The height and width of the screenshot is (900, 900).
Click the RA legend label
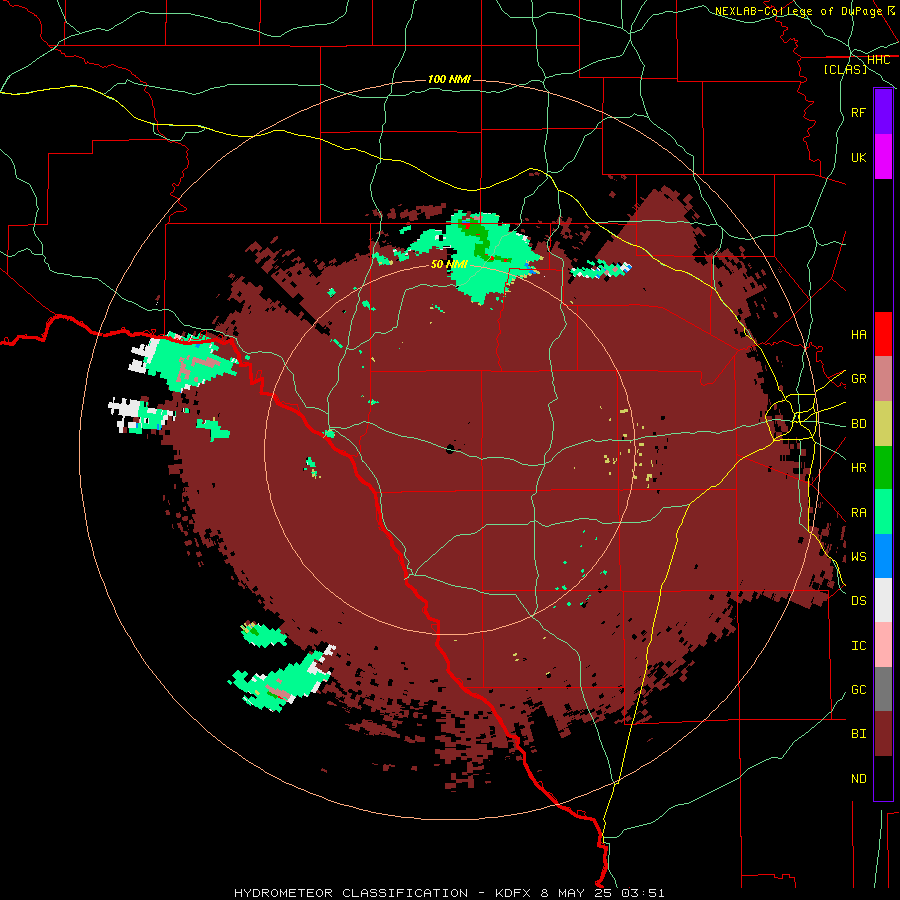point(858,513)
